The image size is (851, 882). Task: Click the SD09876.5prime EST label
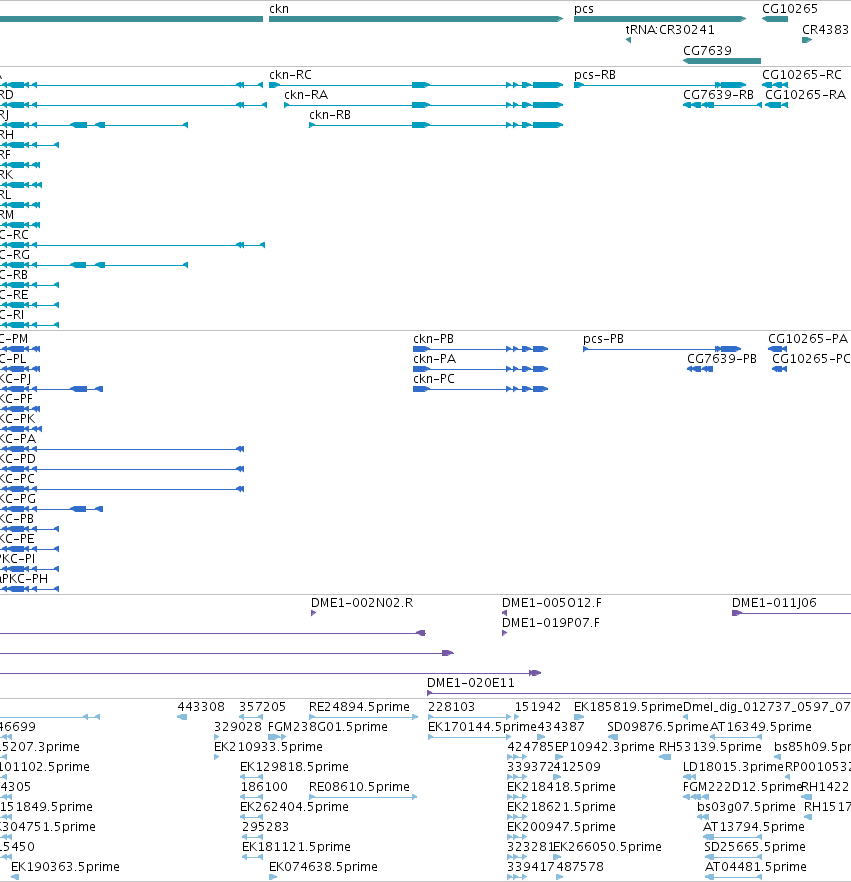658,727
